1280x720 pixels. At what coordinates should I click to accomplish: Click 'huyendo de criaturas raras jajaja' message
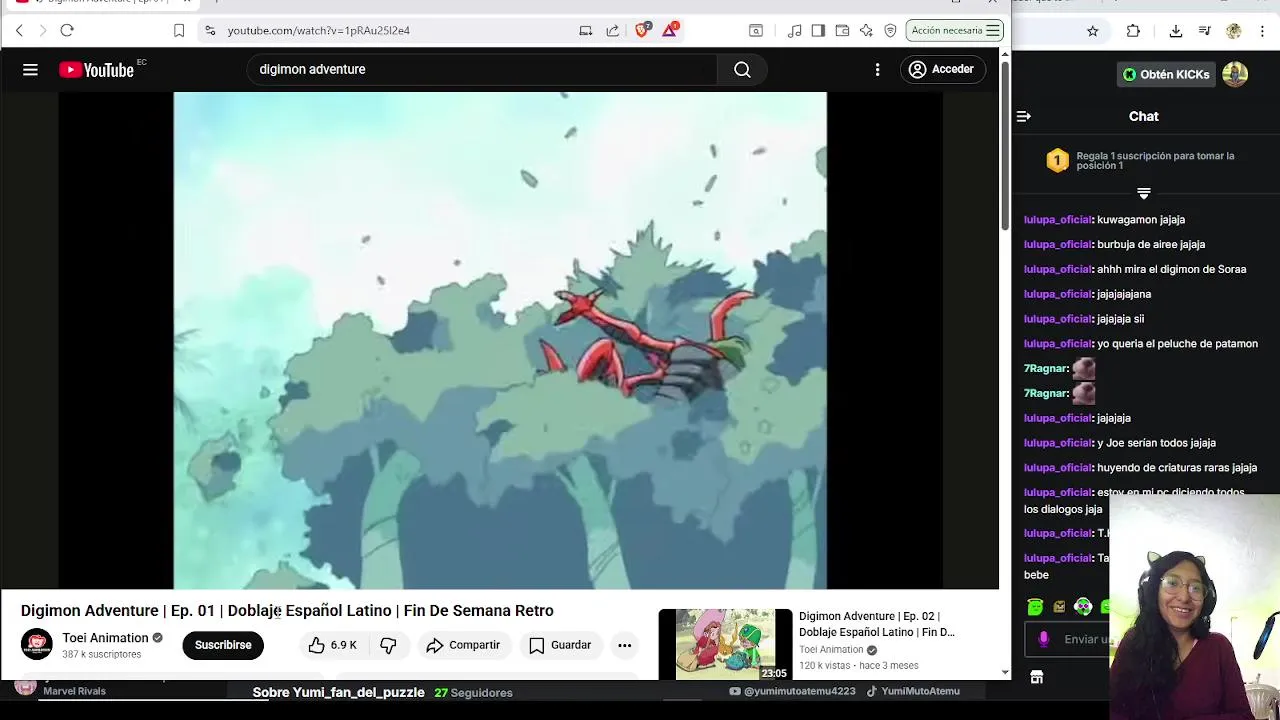click(1177, 467)
